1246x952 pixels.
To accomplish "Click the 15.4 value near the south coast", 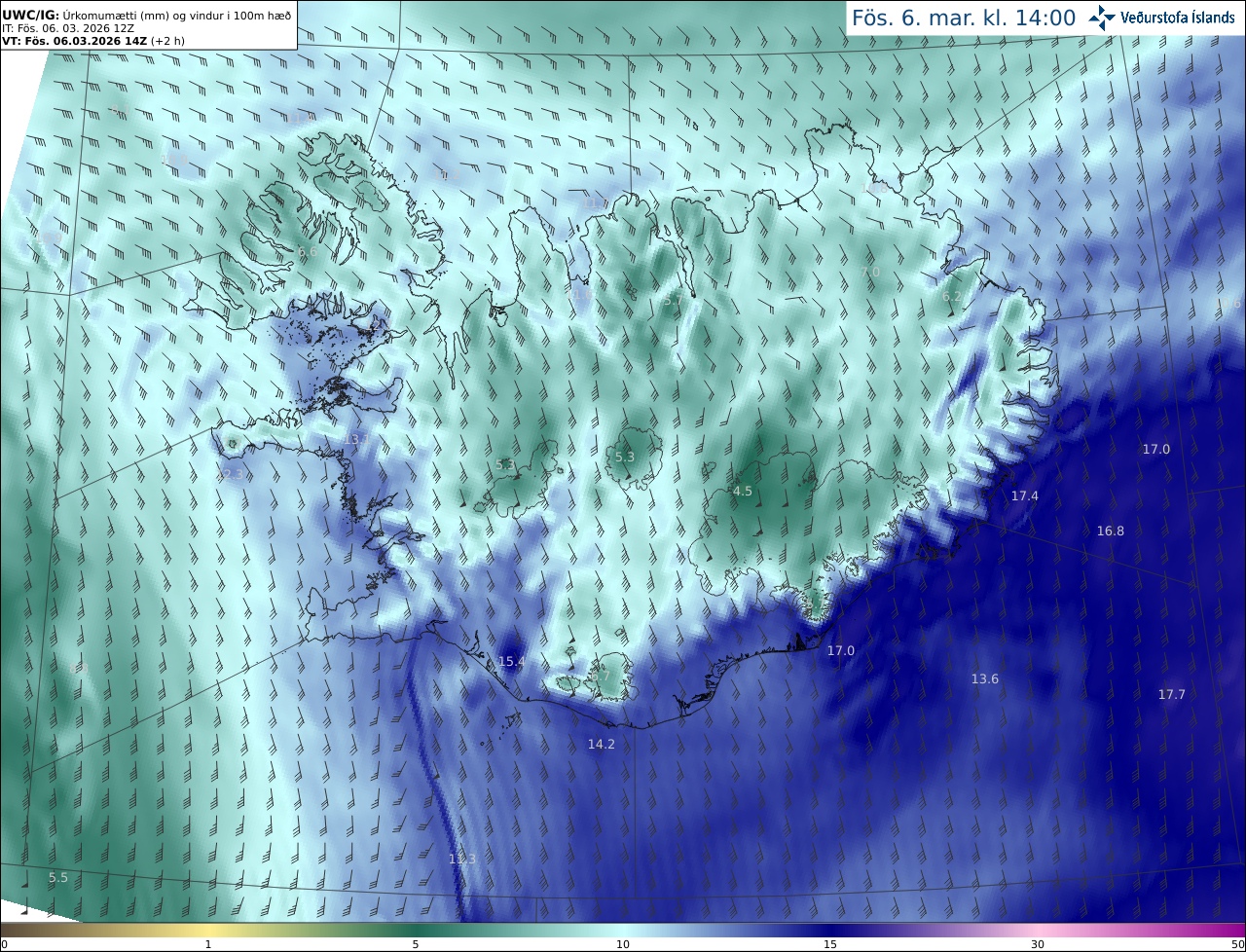I will (511, 662).
